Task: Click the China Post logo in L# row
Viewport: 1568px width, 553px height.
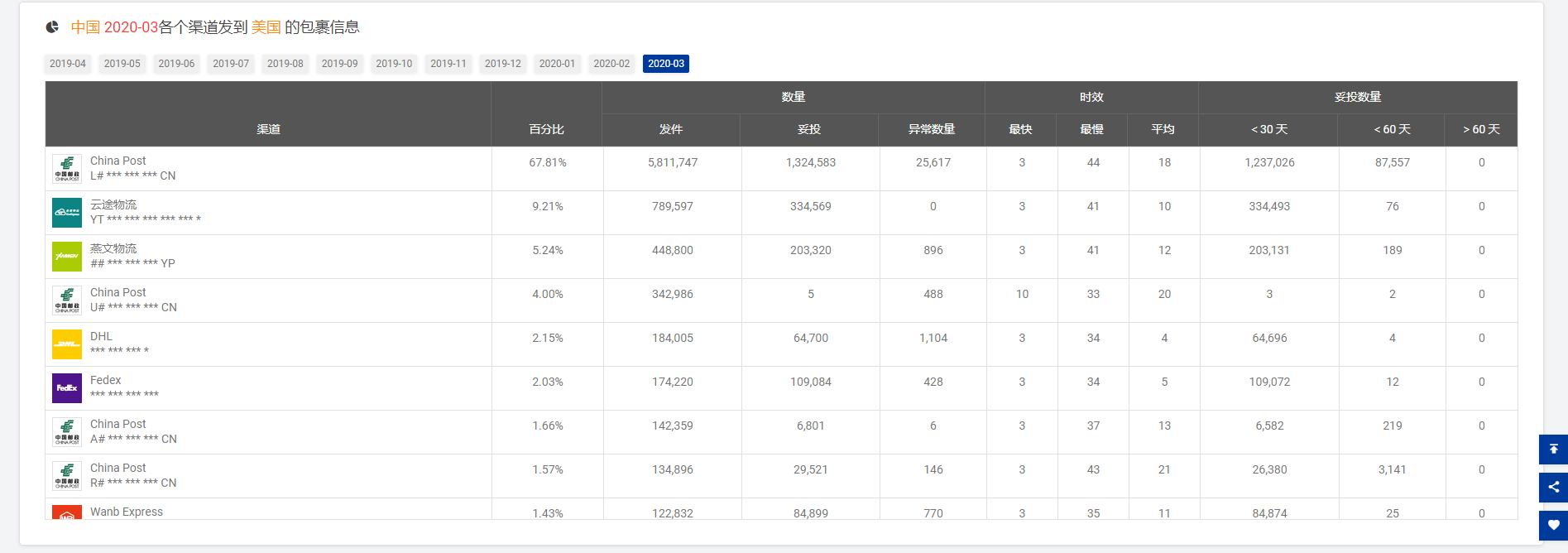Action: pyautogui.click(x=67, y=169)
